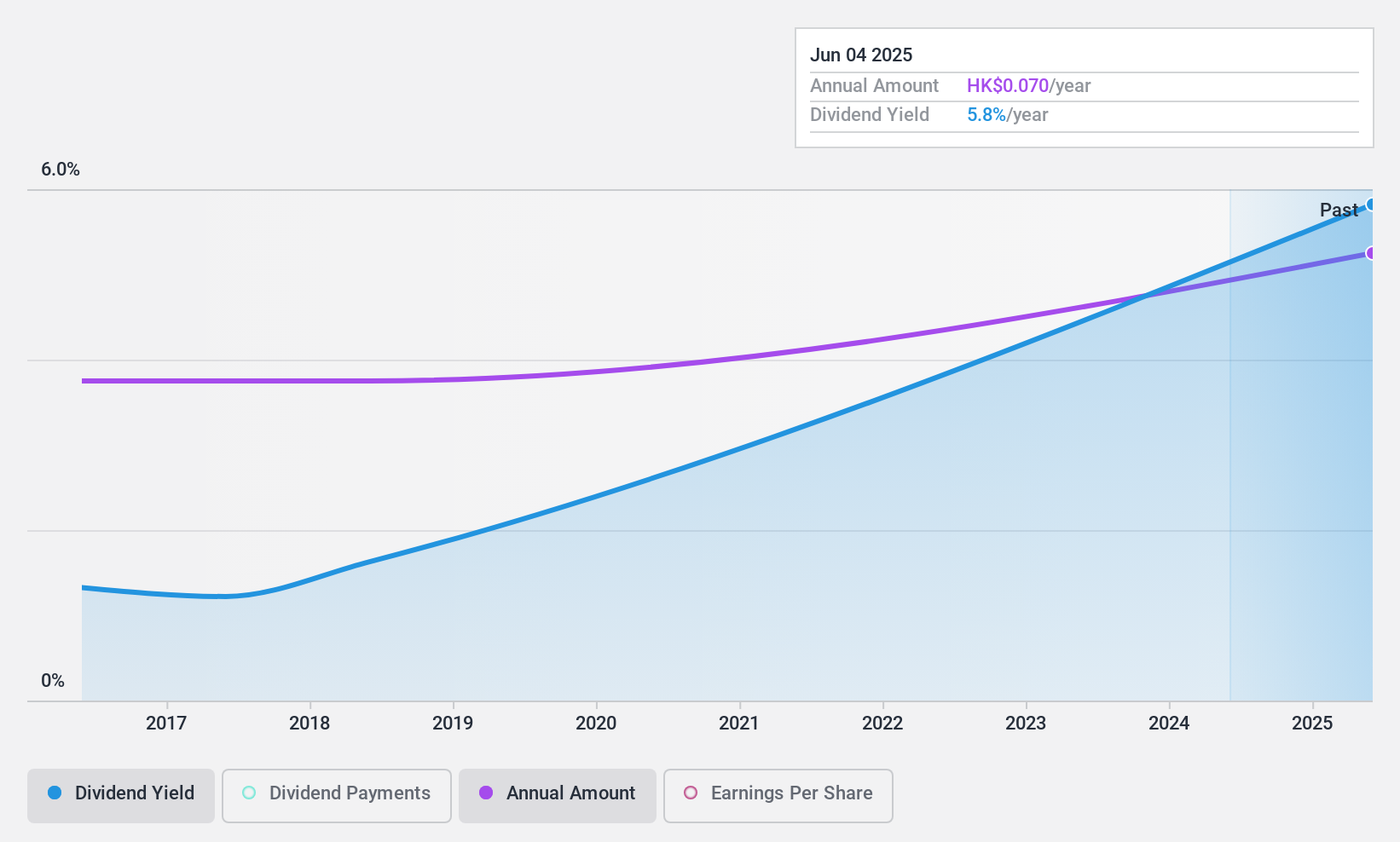
Task: Click the Annual Amount label in the tooltip
Action: point(875,85)
